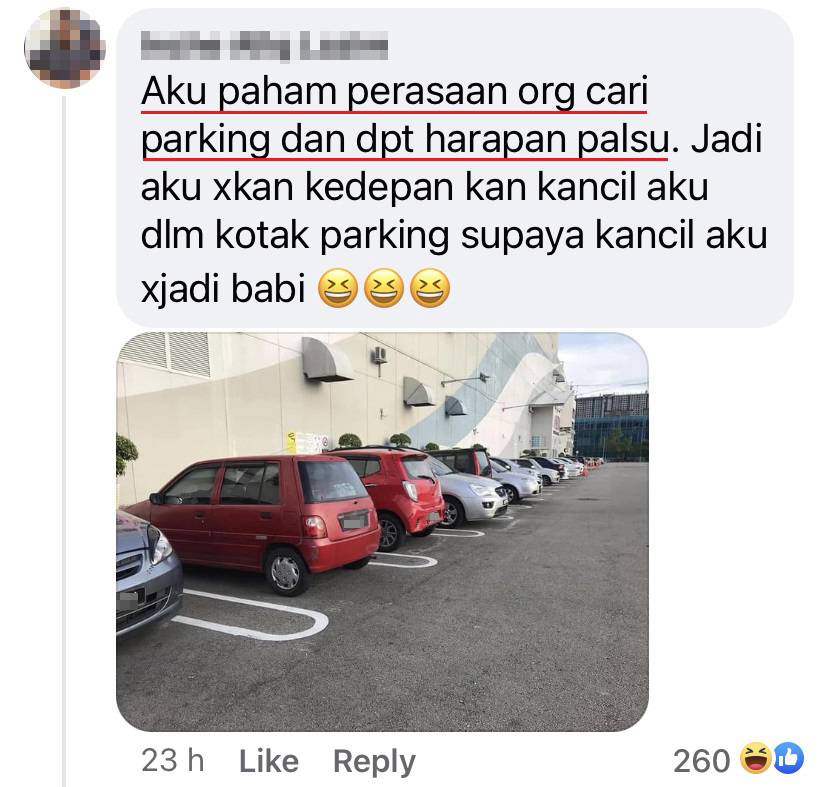Click the empty white-lined parking bay
Image resolution: width=828 pixels, height=787 pixels.
pos(251,614)
